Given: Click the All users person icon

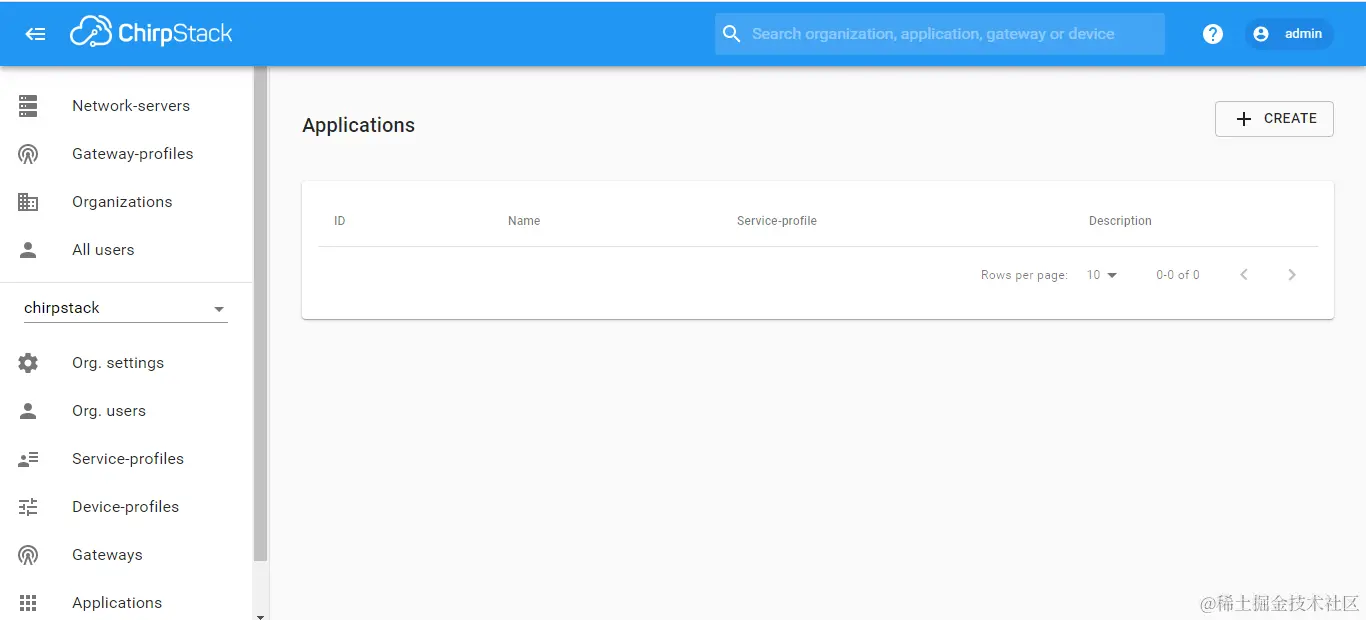Looking at the screenshot, I should pos(28,250).
